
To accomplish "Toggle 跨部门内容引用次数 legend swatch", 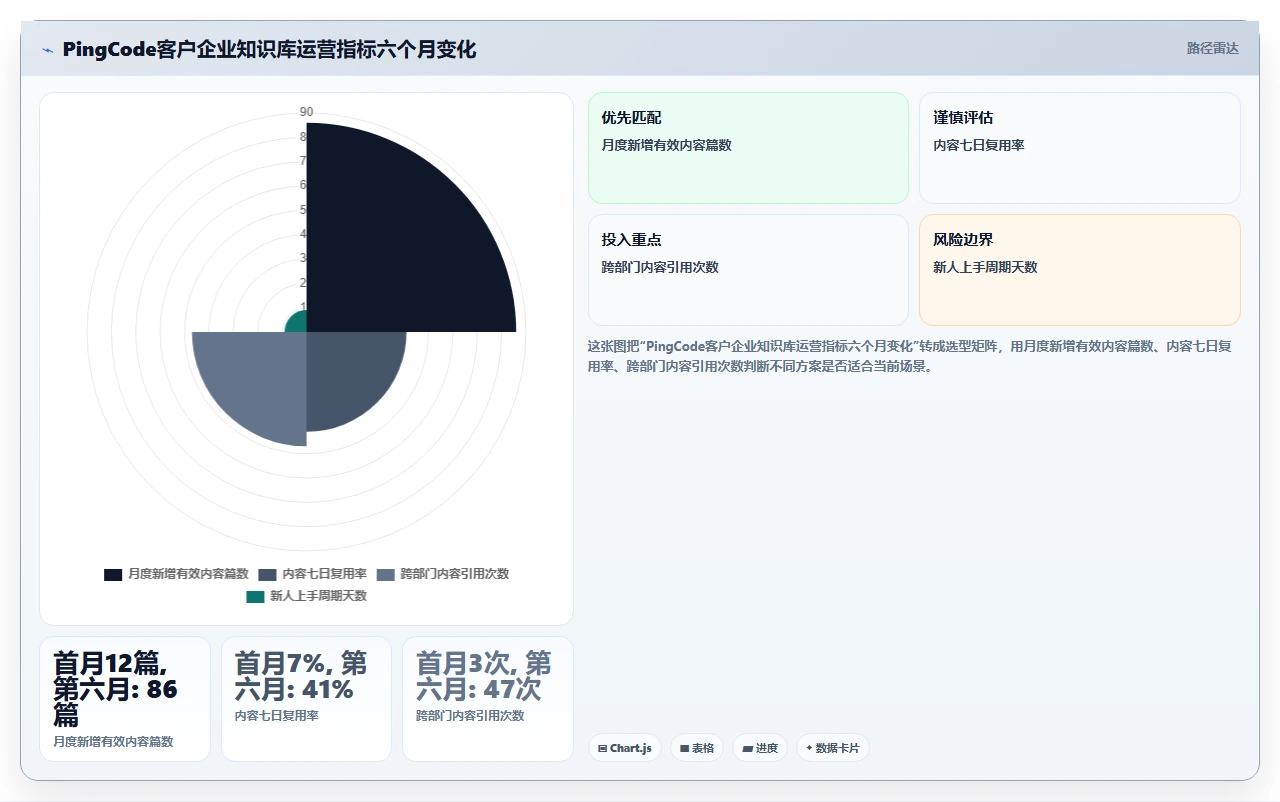I will pos(385,574).
